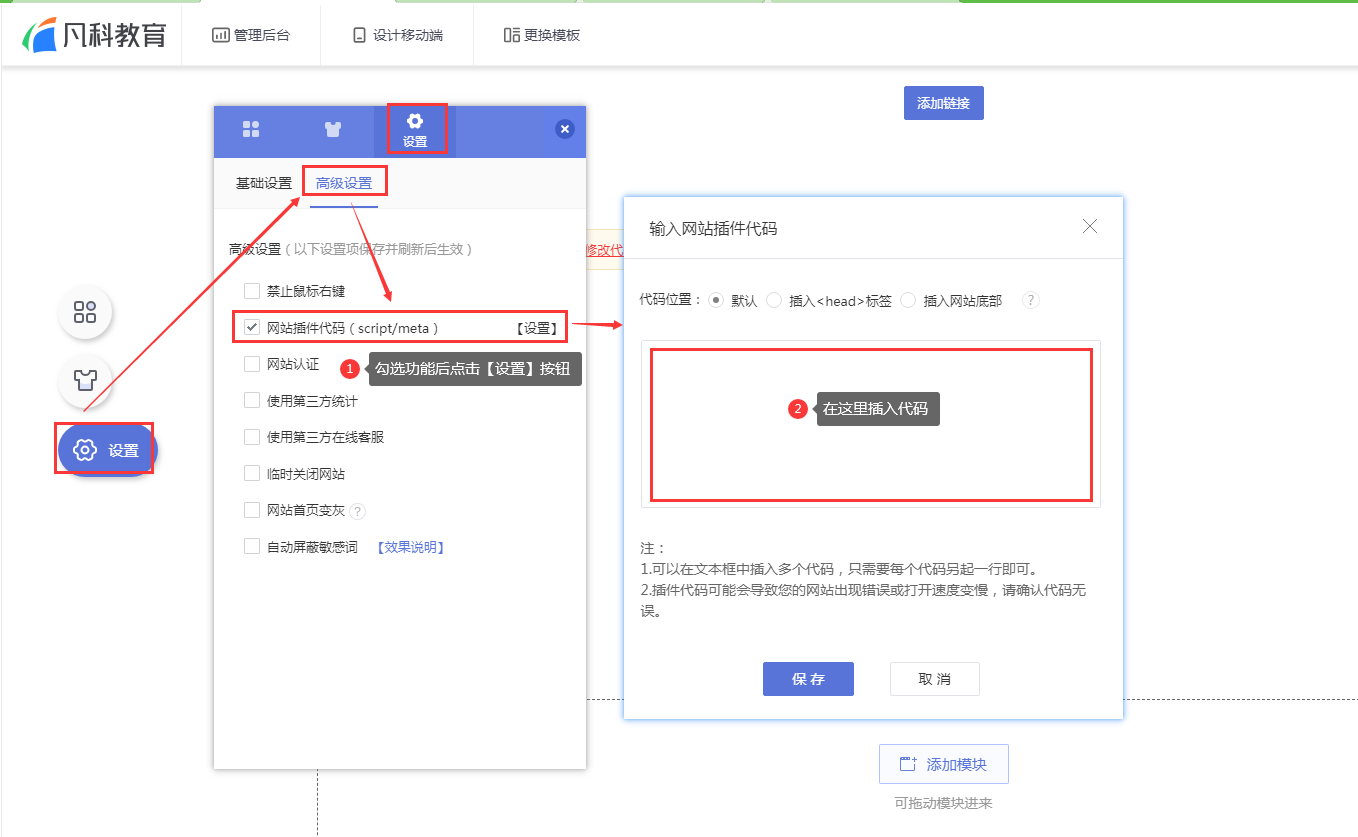Screen dimensions: 1358x837
Task: Click help icon beside 网站首页变灰
Action: click(358, 511)
